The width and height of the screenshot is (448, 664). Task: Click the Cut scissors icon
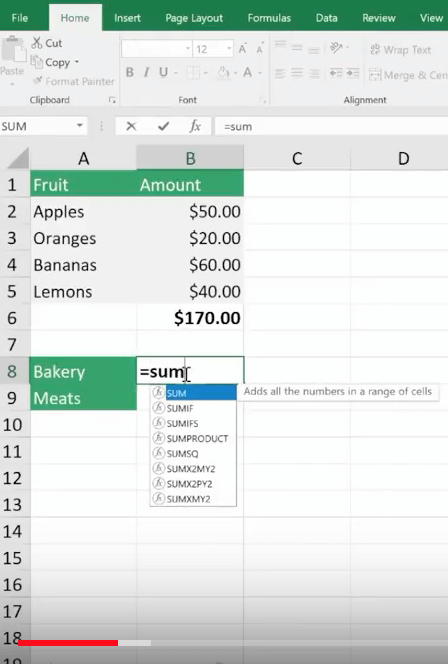pyautogui.click(x=37, y=43)
